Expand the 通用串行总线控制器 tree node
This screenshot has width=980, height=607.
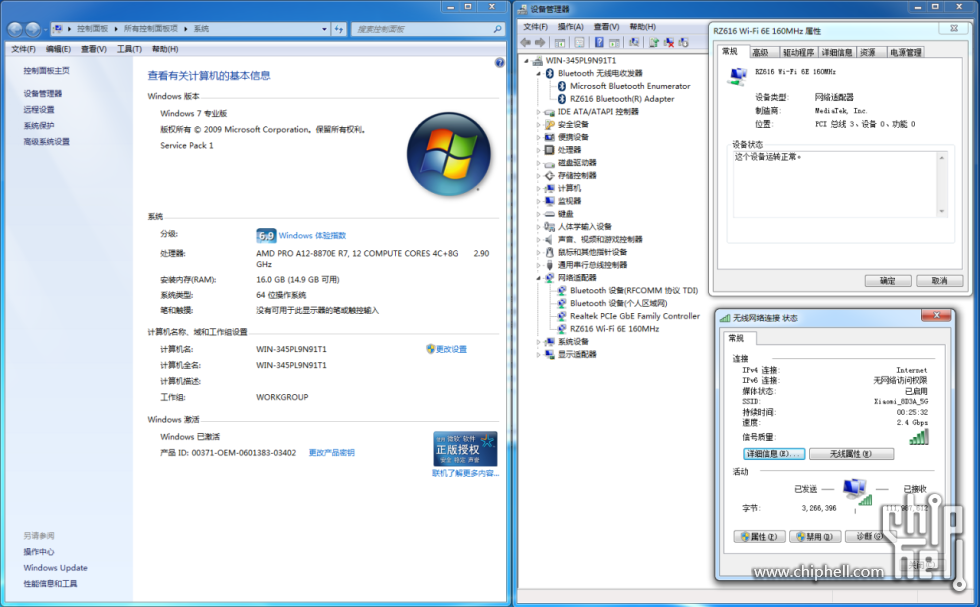538,265
